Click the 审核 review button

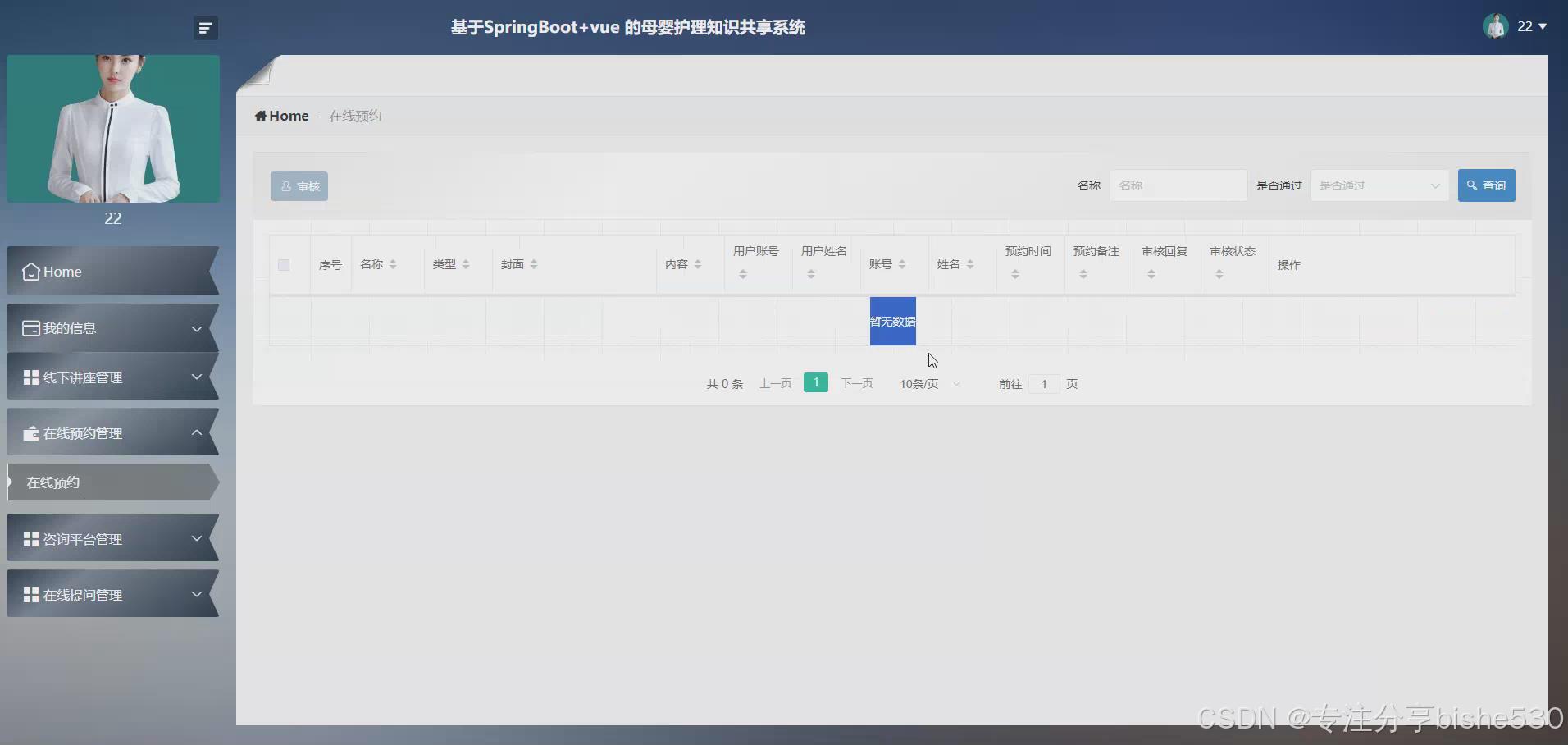pyautogui.click(x=299, y=185)
